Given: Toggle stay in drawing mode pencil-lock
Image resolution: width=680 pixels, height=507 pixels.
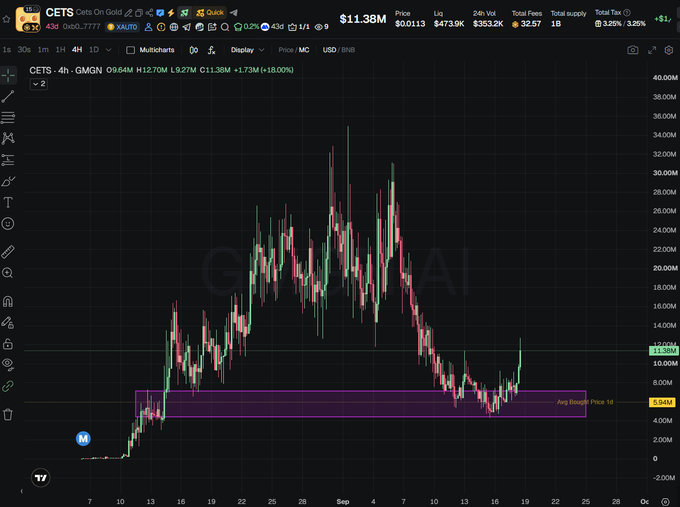Looking at the screenshot, I should click(8, 323).
